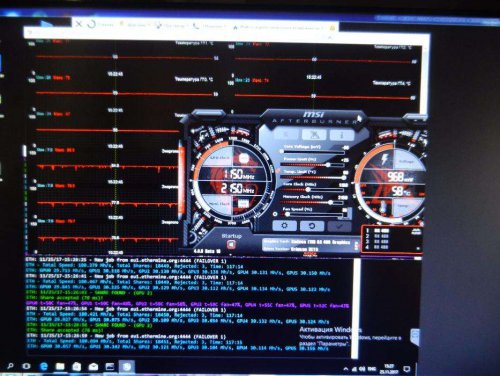Open Windows taskbar search magnifier

pos(10,367)
